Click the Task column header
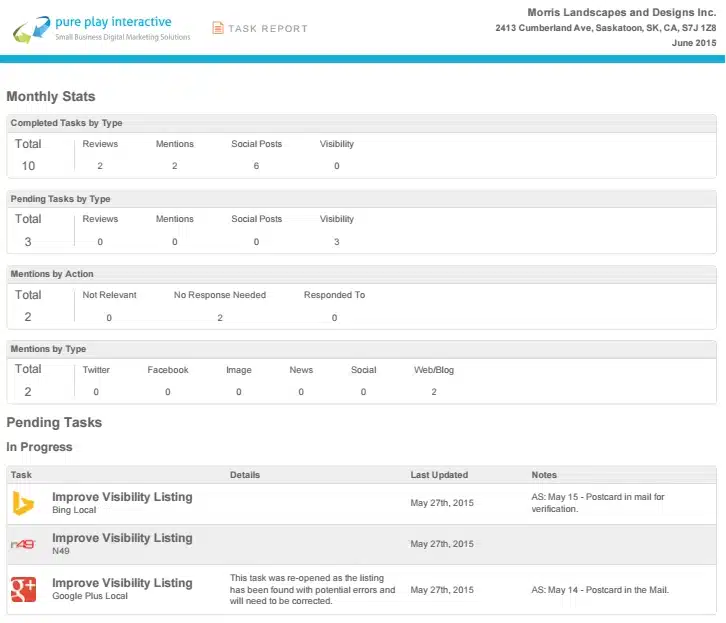Viewport: 726px width, 623px height. pos(22,475)
